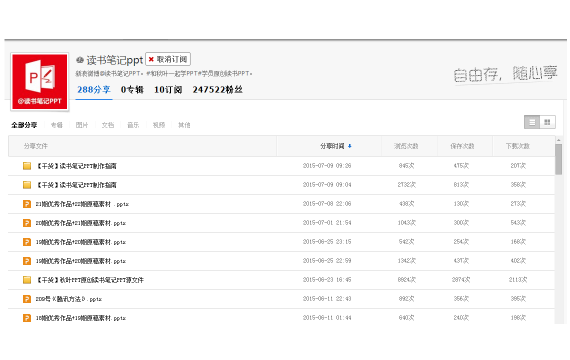The width and height of the screenshot is (570, 360).
Task: Open file 18期优秀作品+19期原稿素材.pptx
Action: [81, 318]
